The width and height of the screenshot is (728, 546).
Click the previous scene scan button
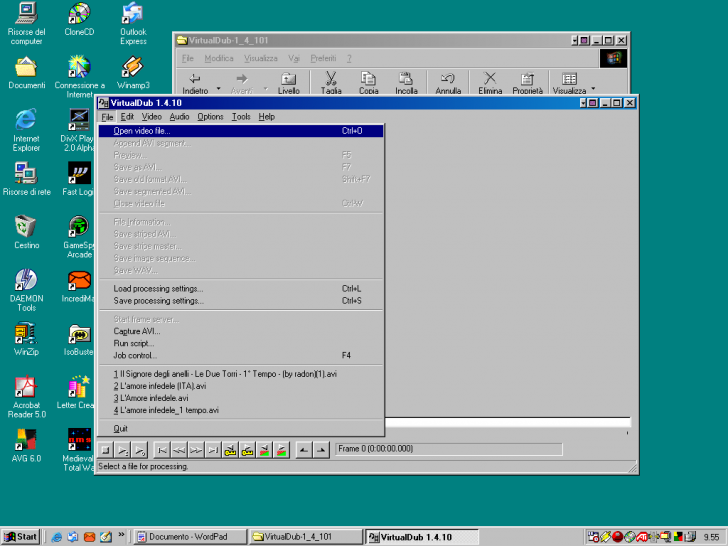pyautogui.click(x=265, y=450)
